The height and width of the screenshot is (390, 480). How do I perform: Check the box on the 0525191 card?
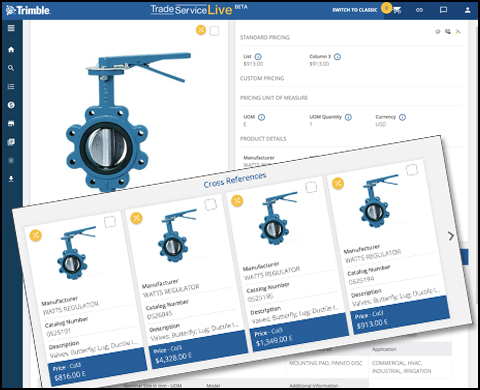(110, 222)
